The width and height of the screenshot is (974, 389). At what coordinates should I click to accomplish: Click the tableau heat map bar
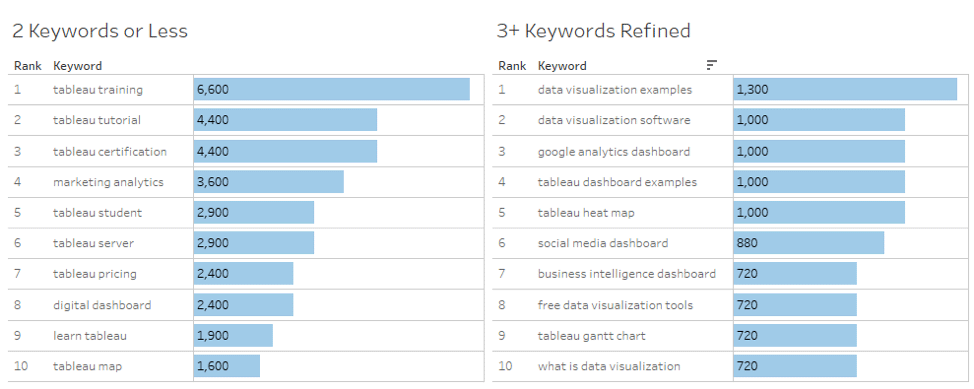pyautogui.click(x=819, y=213)
